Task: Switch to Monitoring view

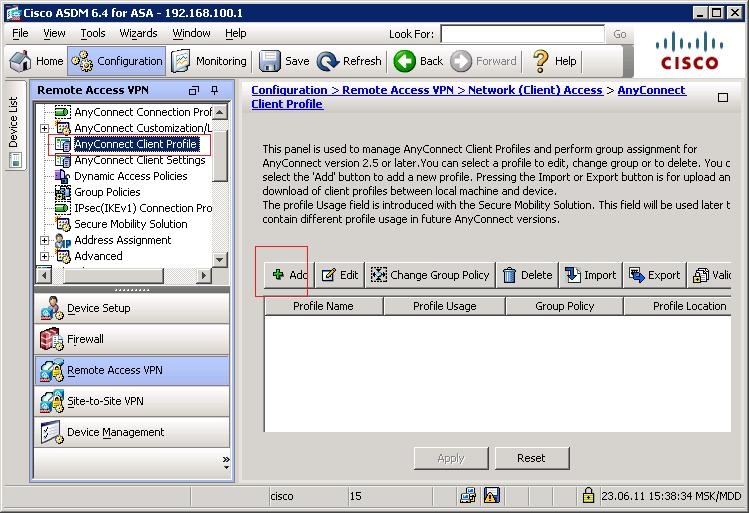Action: 209,61
